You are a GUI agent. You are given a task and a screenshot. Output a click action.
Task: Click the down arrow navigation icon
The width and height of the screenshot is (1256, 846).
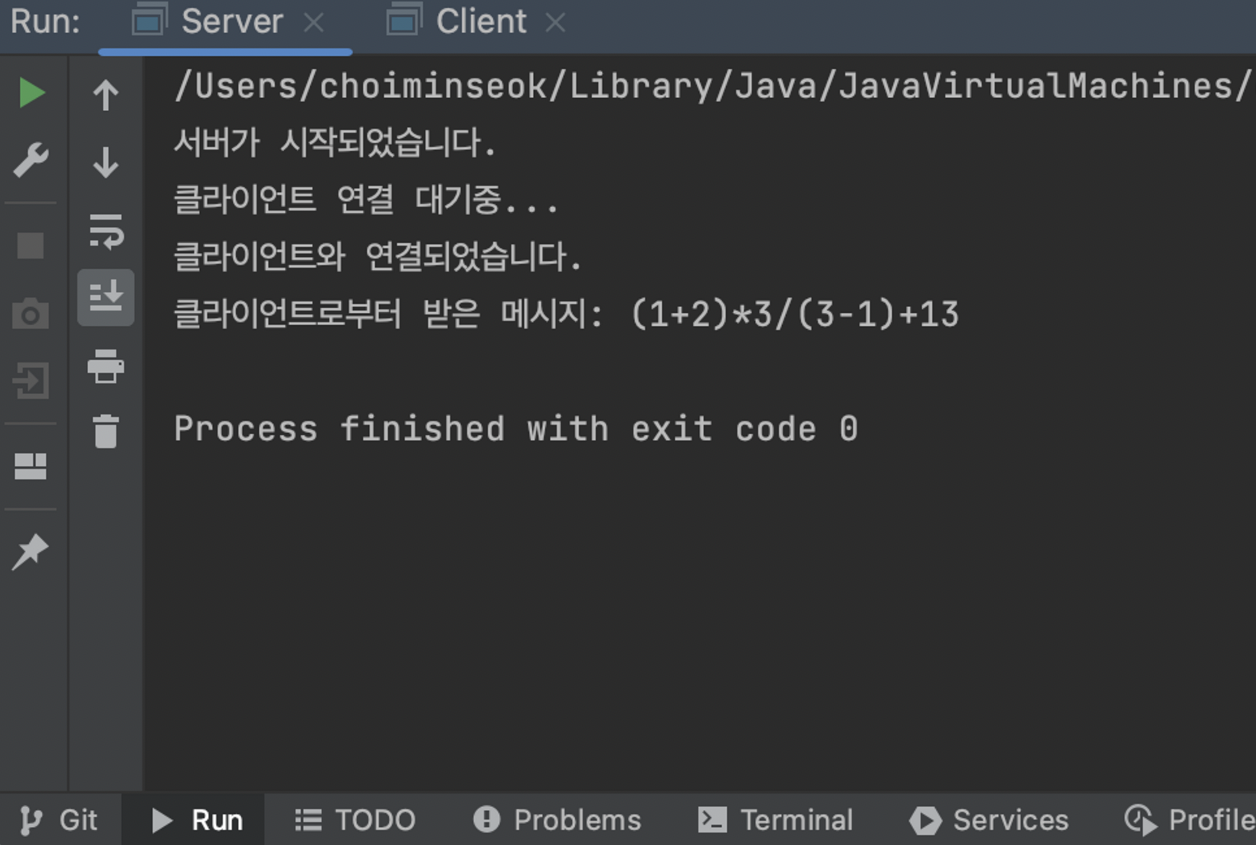click(105, 162)
